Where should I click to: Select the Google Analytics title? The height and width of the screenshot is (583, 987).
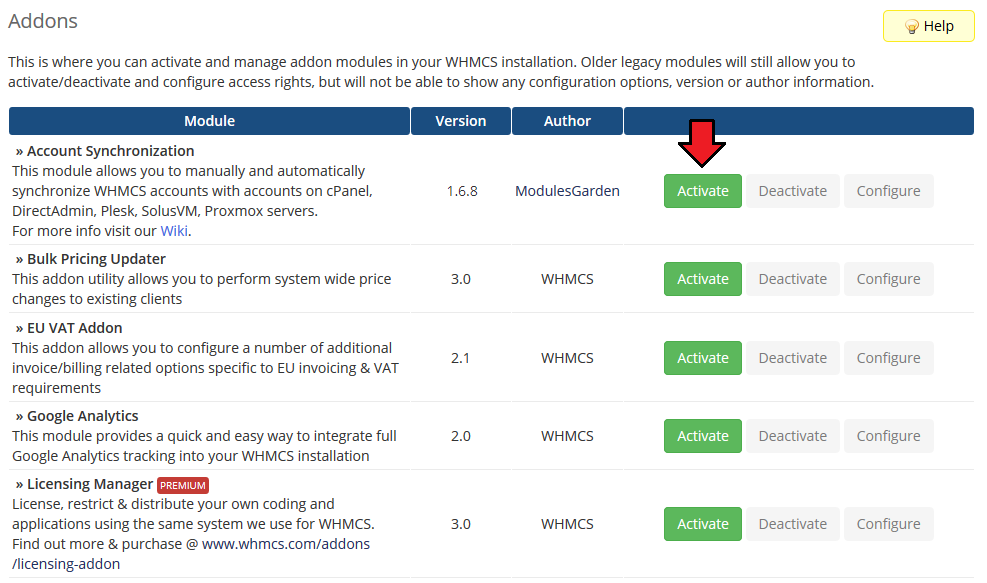click(x=82, y=416)
